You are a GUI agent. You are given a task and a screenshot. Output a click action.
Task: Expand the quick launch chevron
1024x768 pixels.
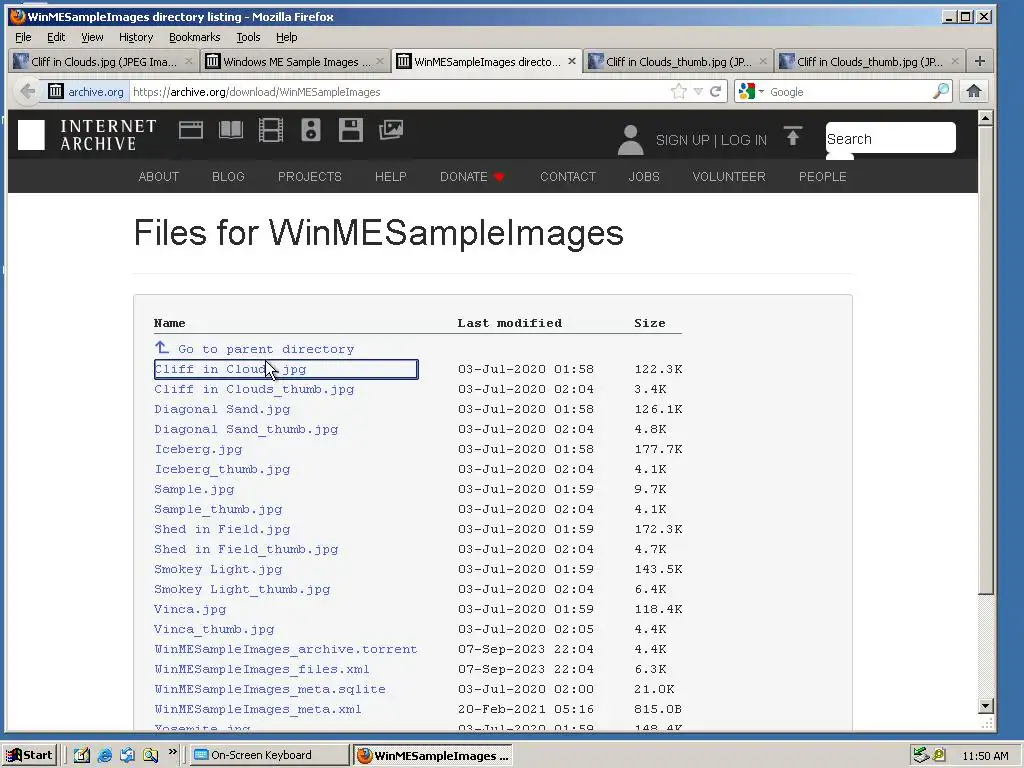pos(172,752)
